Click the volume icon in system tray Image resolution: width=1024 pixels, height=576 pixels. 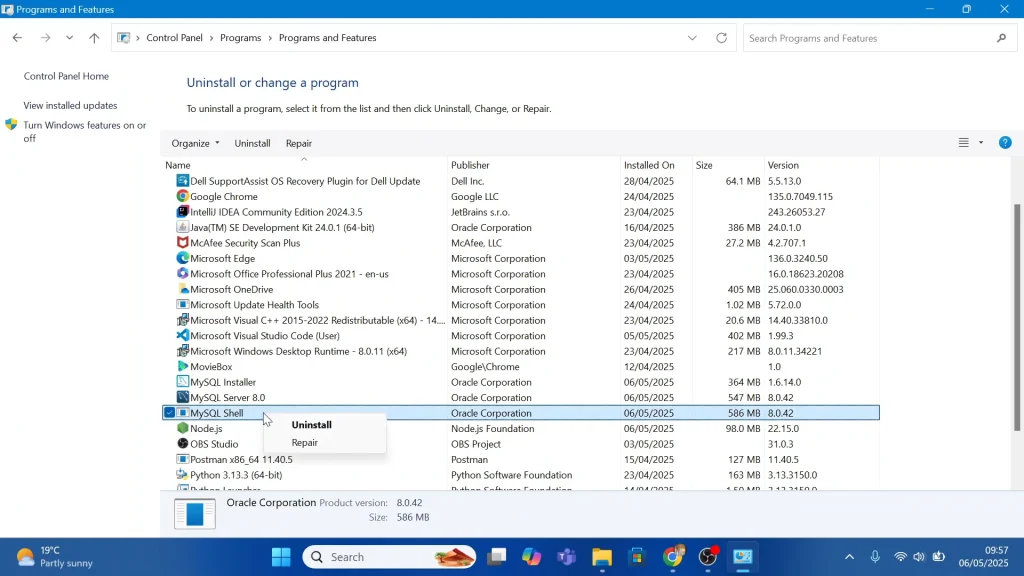[919, 556]
